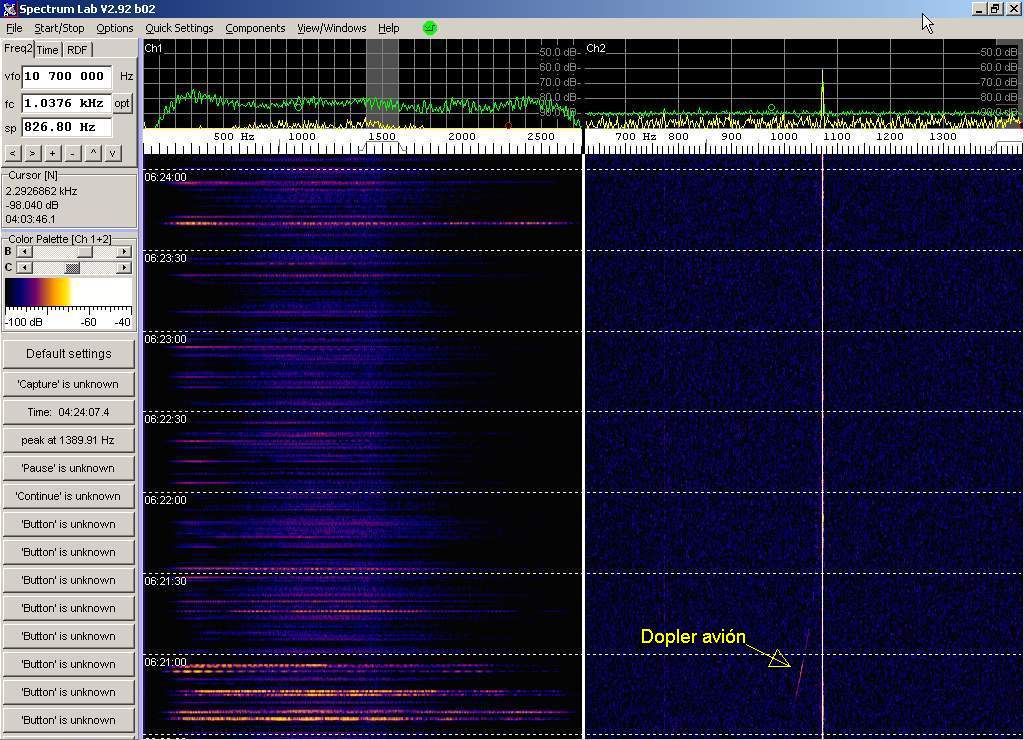Click the brightness B slider's right arrow

pos(124,252)
